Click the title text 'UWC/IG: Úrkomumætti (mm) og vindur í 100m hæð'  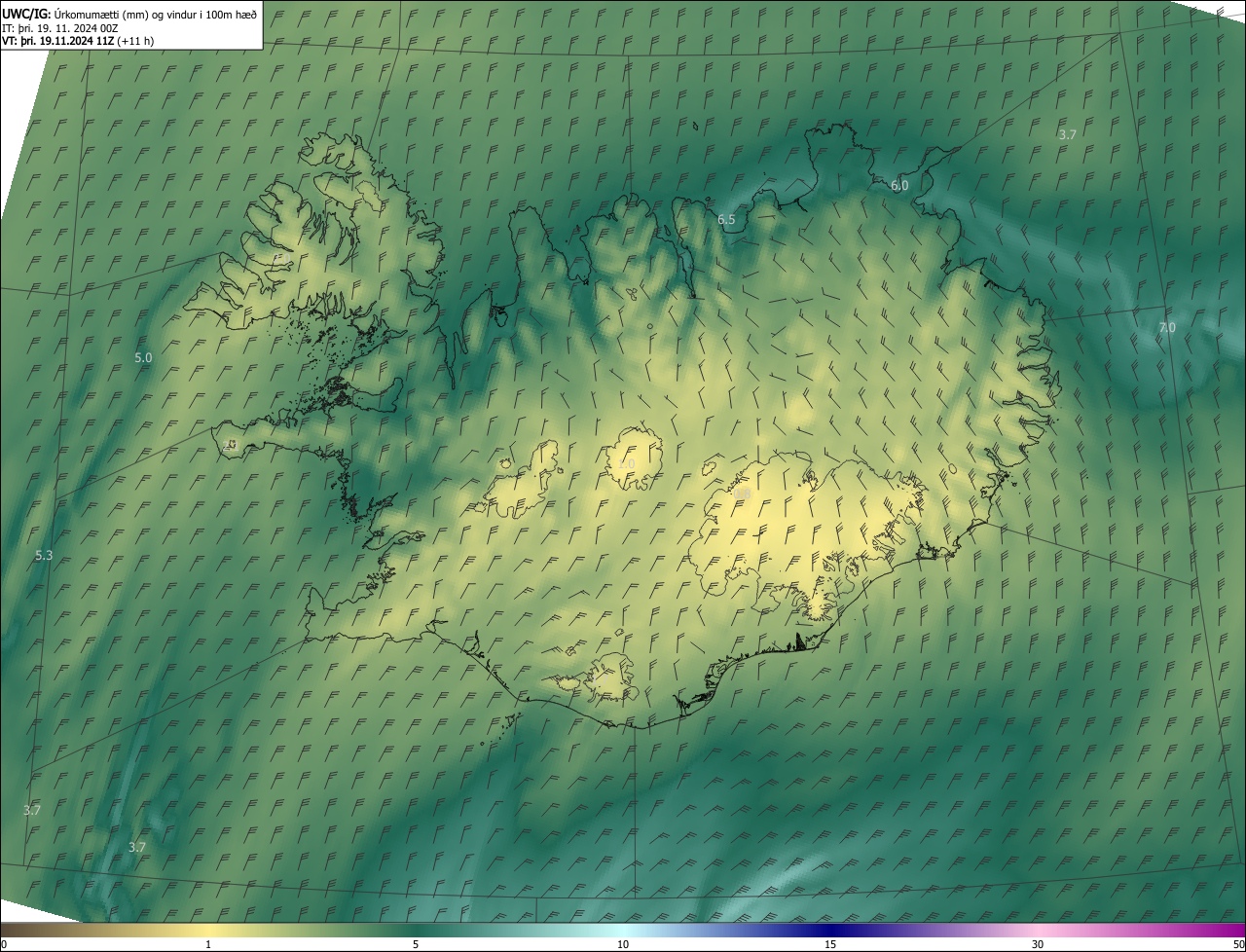pyautogui.click(x=129, y=14)
